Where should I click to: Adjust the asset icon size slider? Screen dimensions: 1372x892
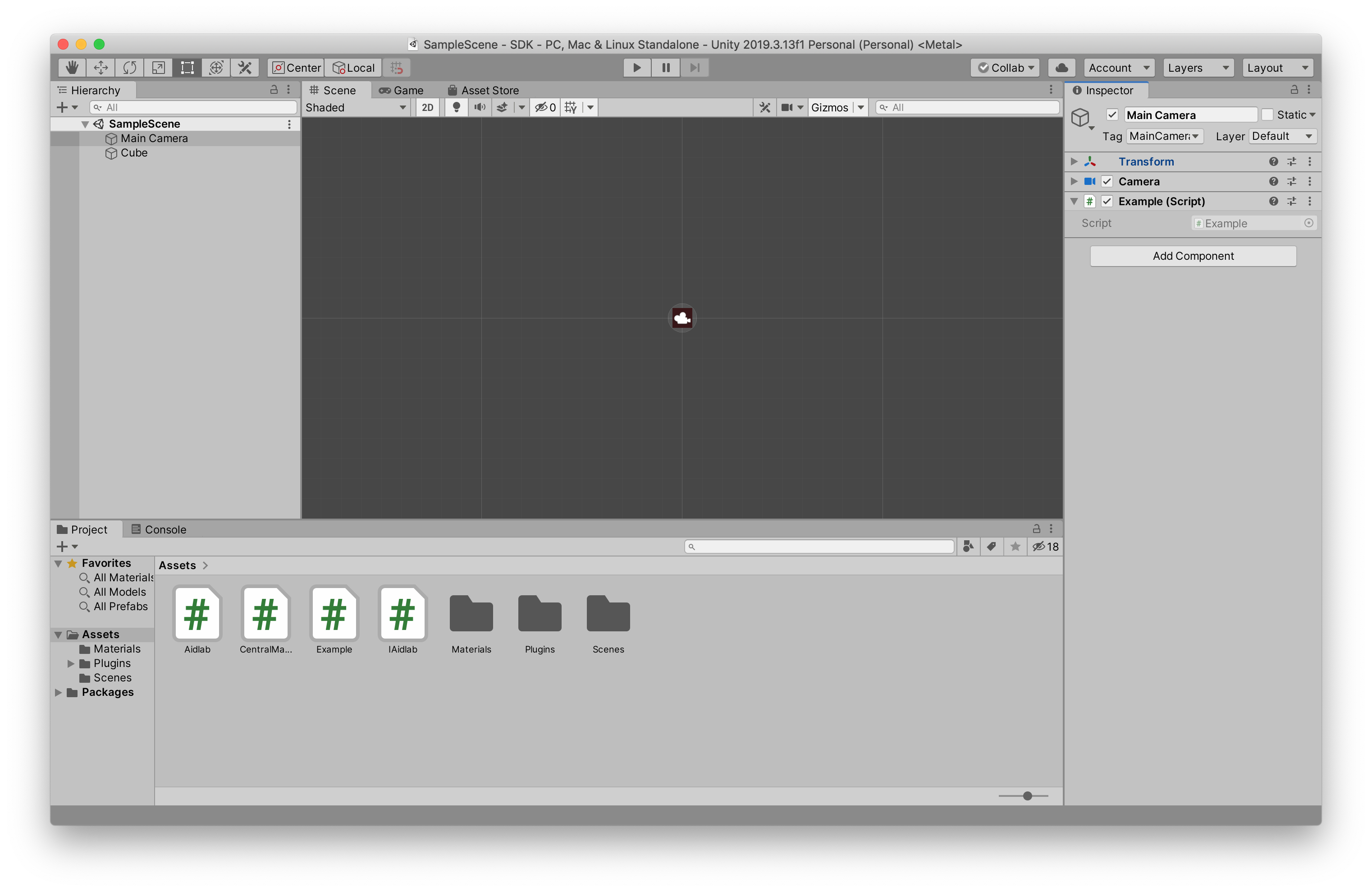pyautogui.click(x=1027, y=795)
